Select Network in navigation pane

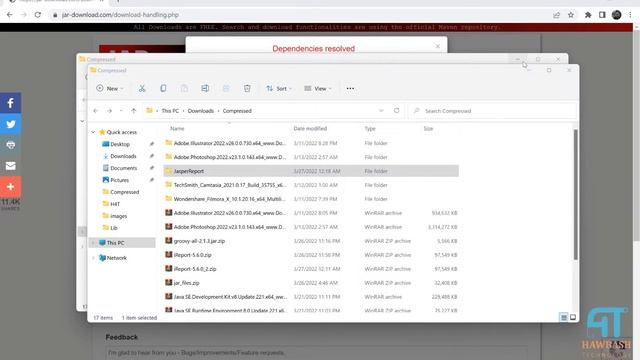(117, 258)
